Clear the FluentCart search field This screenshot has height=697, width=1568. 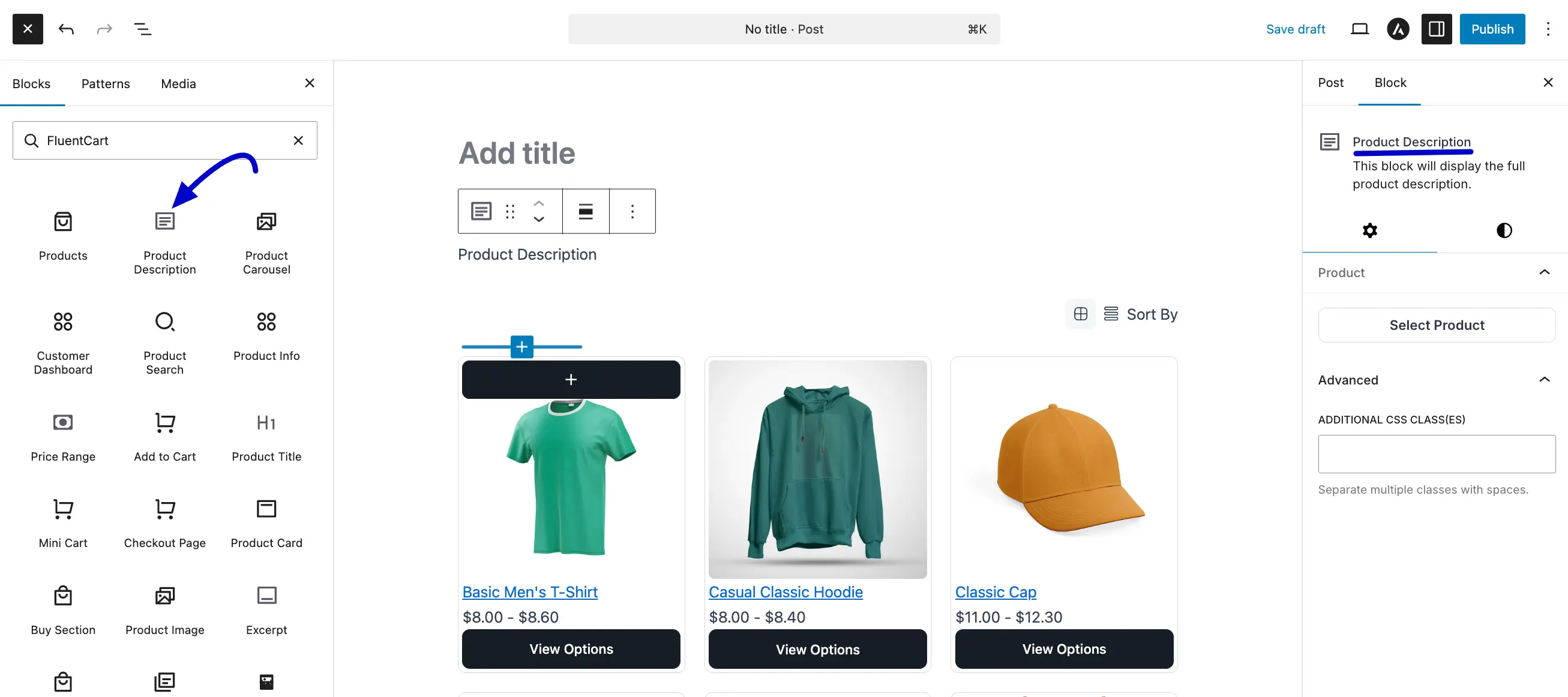tap(298, 140)
